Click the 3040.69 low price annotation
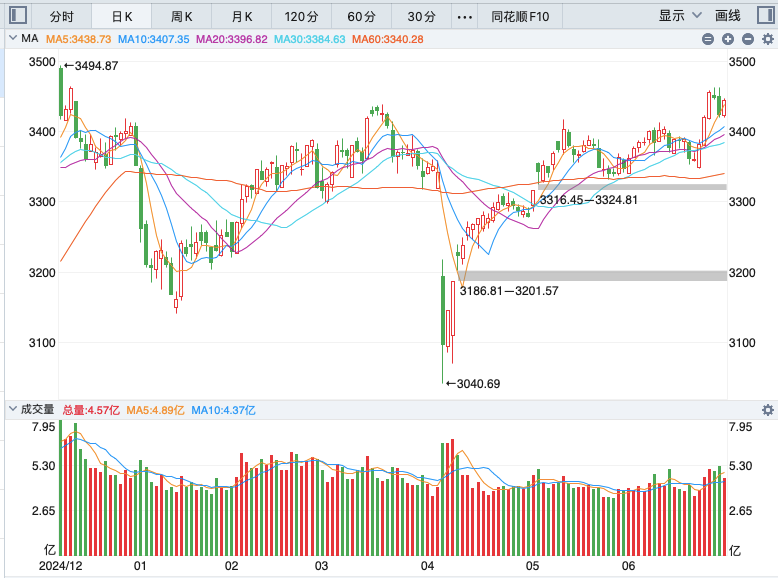778x578 pixels. point(473,384)
